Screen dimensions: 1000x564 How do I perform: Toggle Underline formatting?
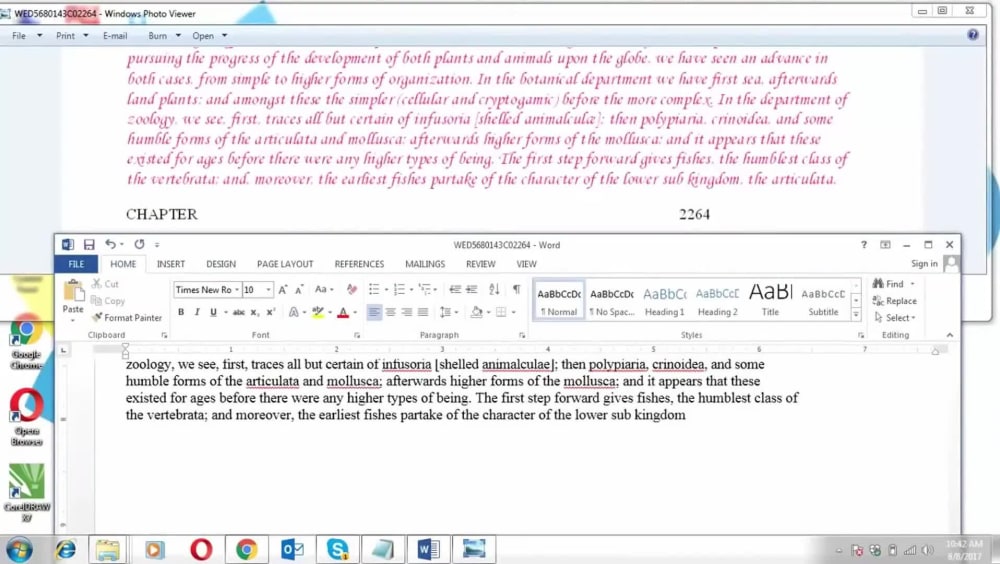coord(213,312)
